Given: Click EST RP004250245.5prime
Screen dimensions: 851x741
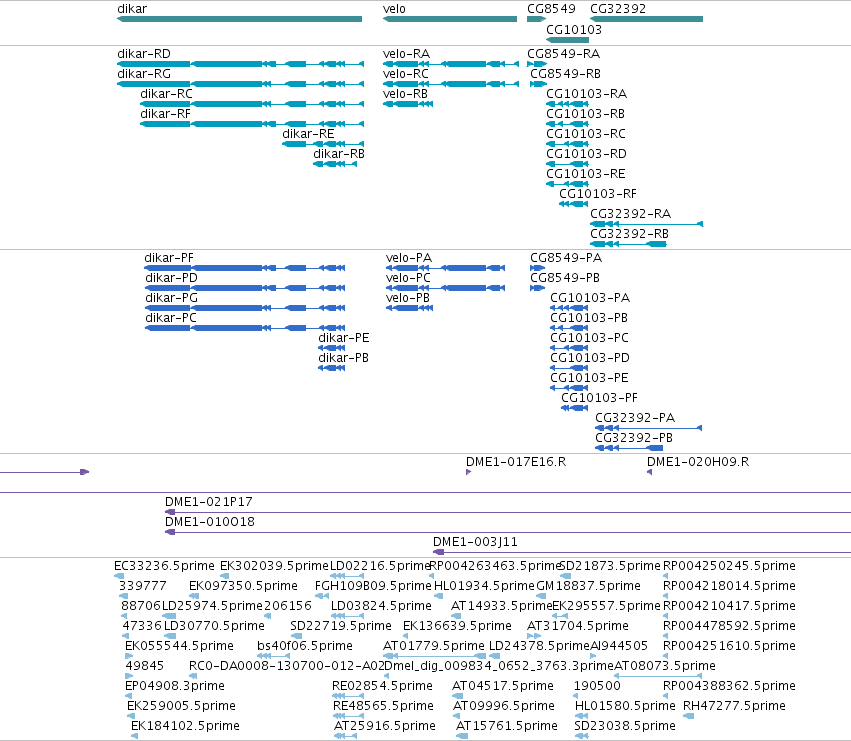Looking at the screenshot, I should pos(666,576).
